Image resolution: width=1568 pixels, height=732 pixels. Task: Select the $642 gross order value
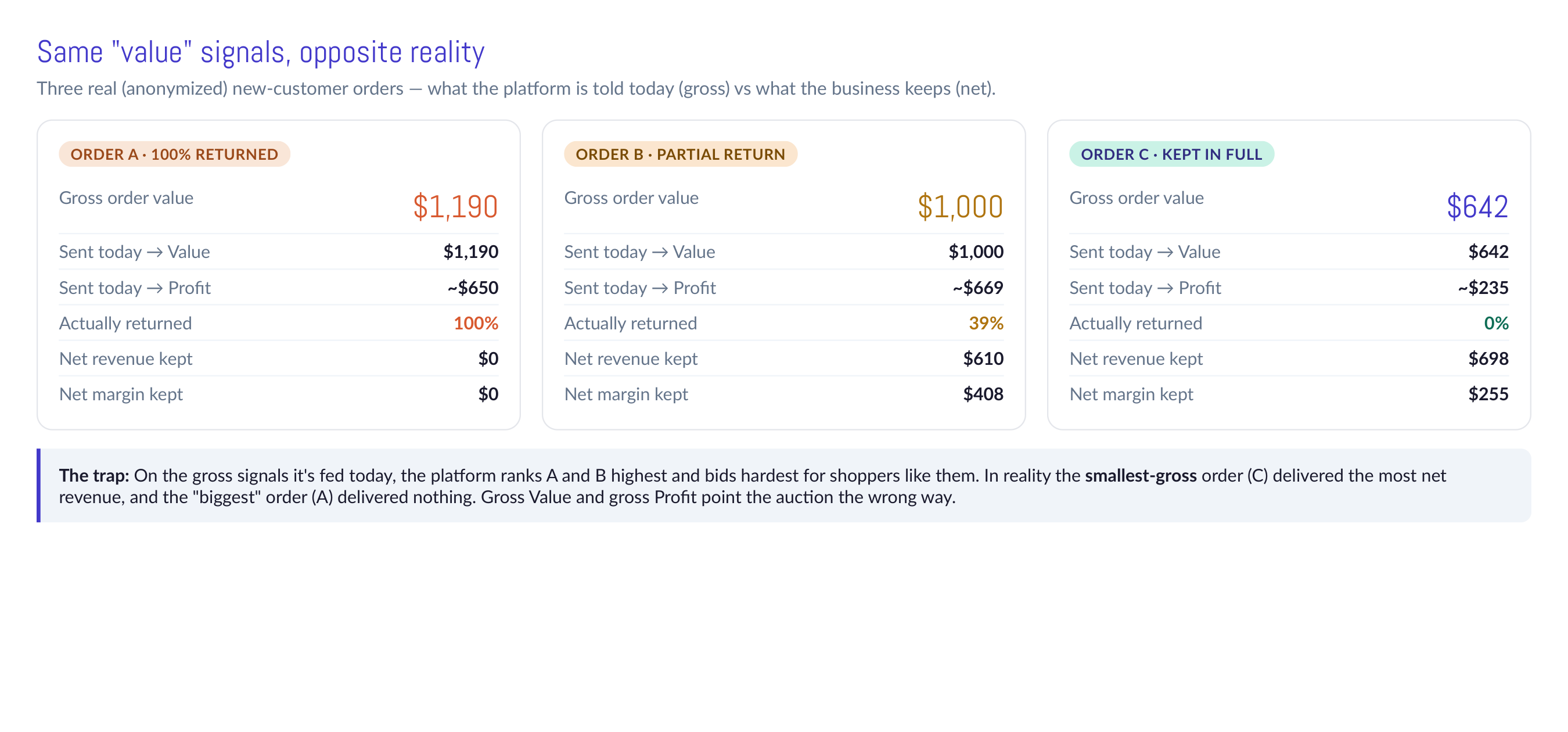click(1477, 206)
